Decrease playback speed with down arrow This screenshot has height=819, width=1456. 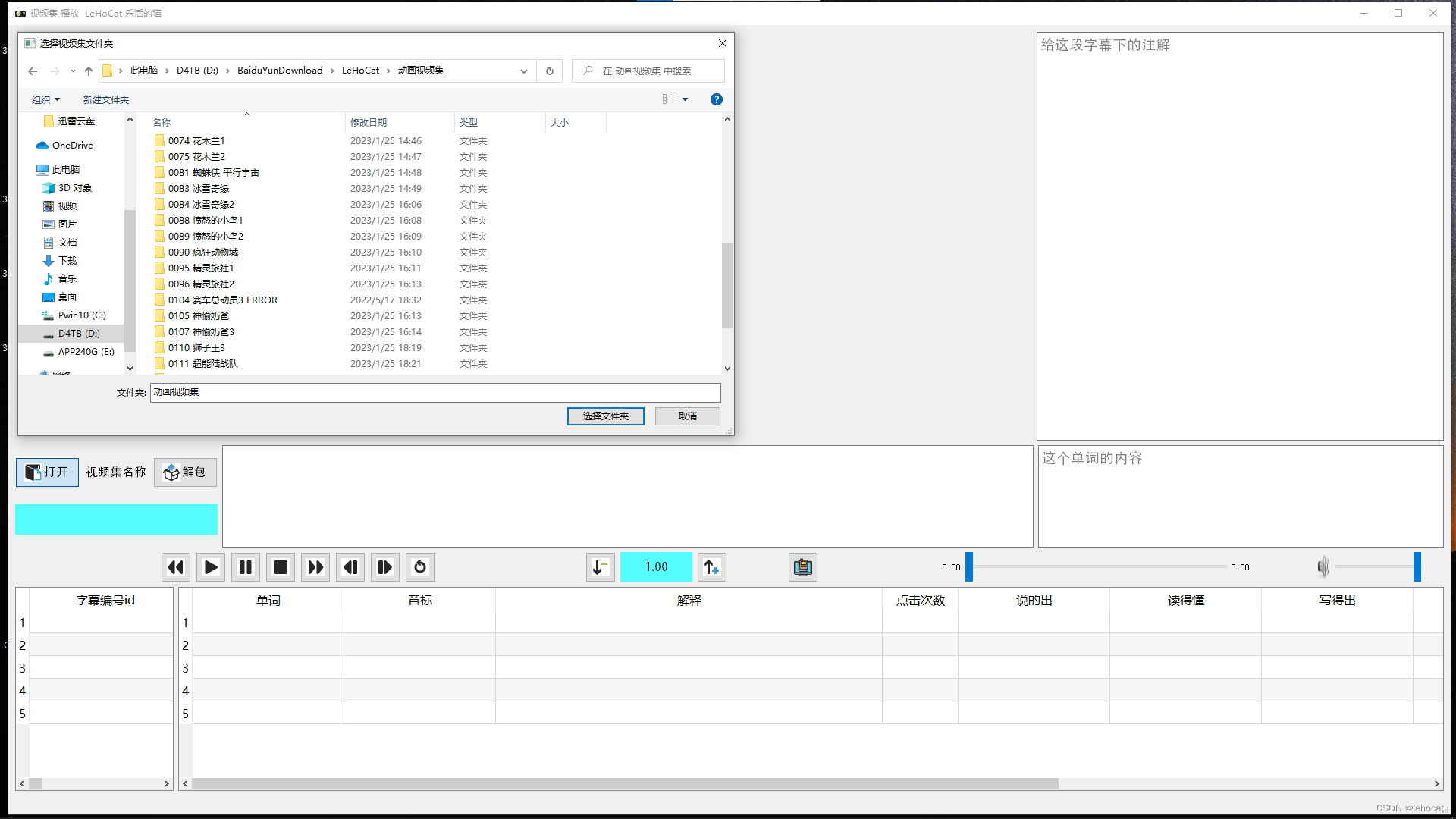pos(601,567)
